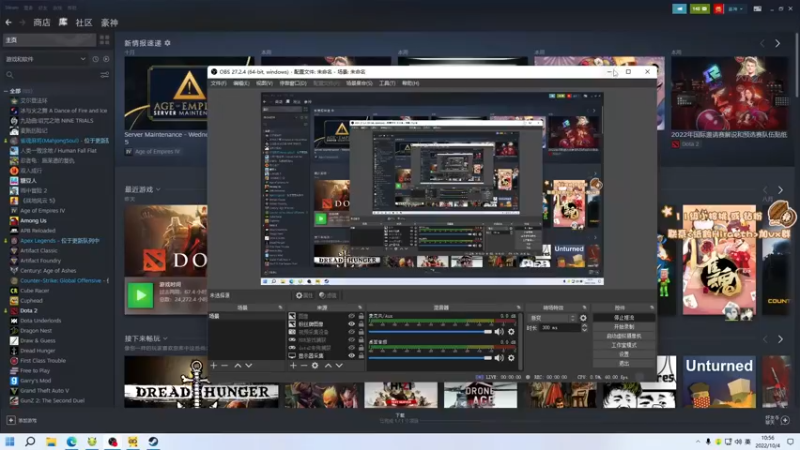Move source down in OBS sources panel

[x=339, y=365]
